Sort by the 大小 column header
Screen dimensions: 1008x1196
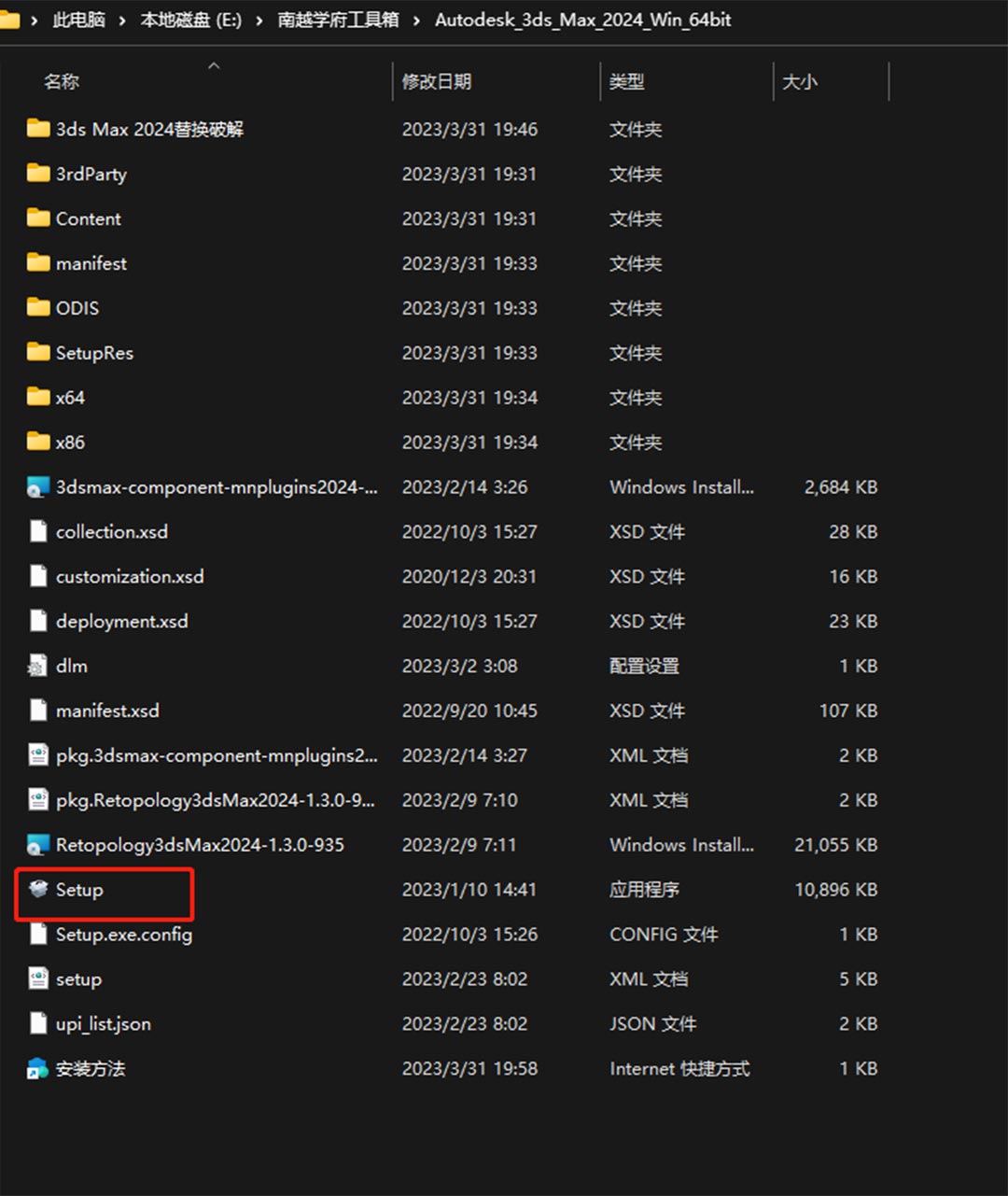tap(800, 82)
